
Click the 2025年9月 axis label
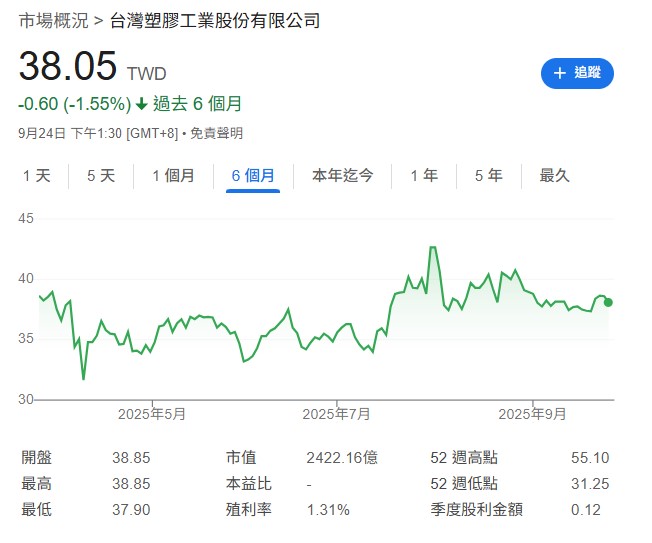(532, 414)
